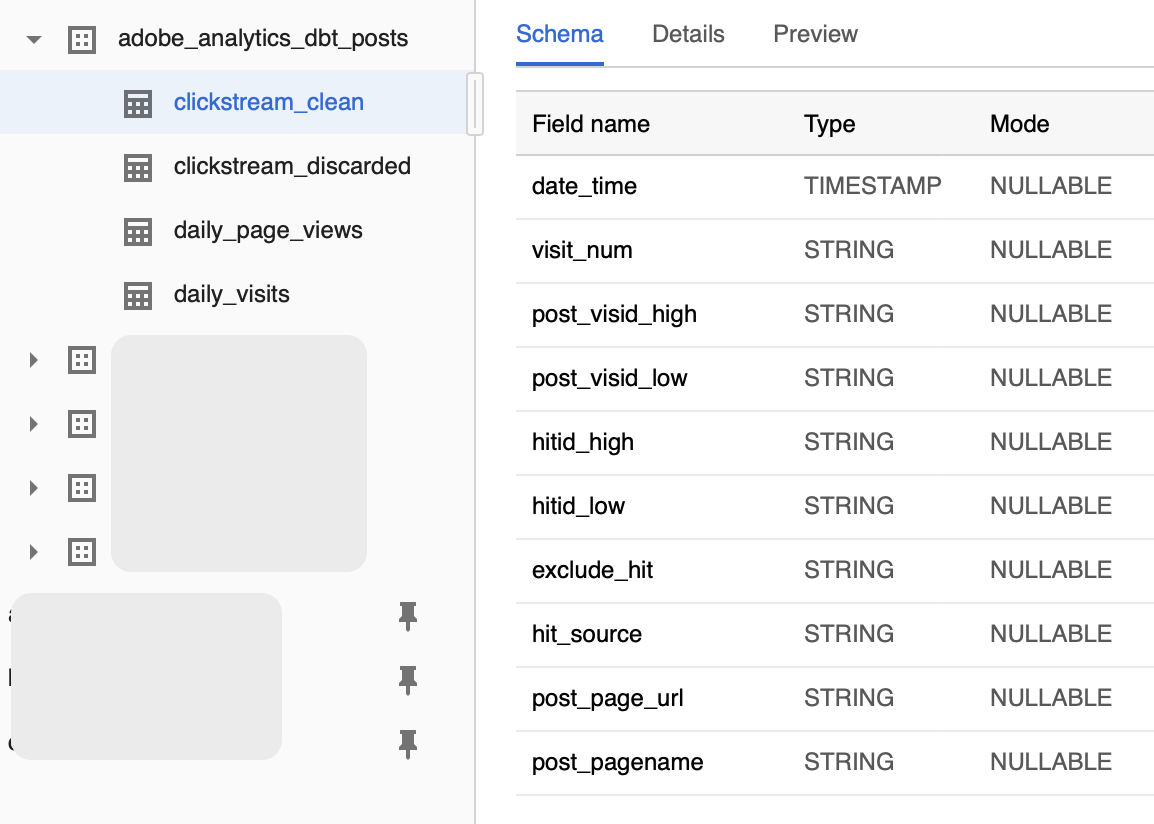Open the adobe_analytics_dbt_posts dataset
The height and width of the screenshot is (824, 1154).
(263, 38)
